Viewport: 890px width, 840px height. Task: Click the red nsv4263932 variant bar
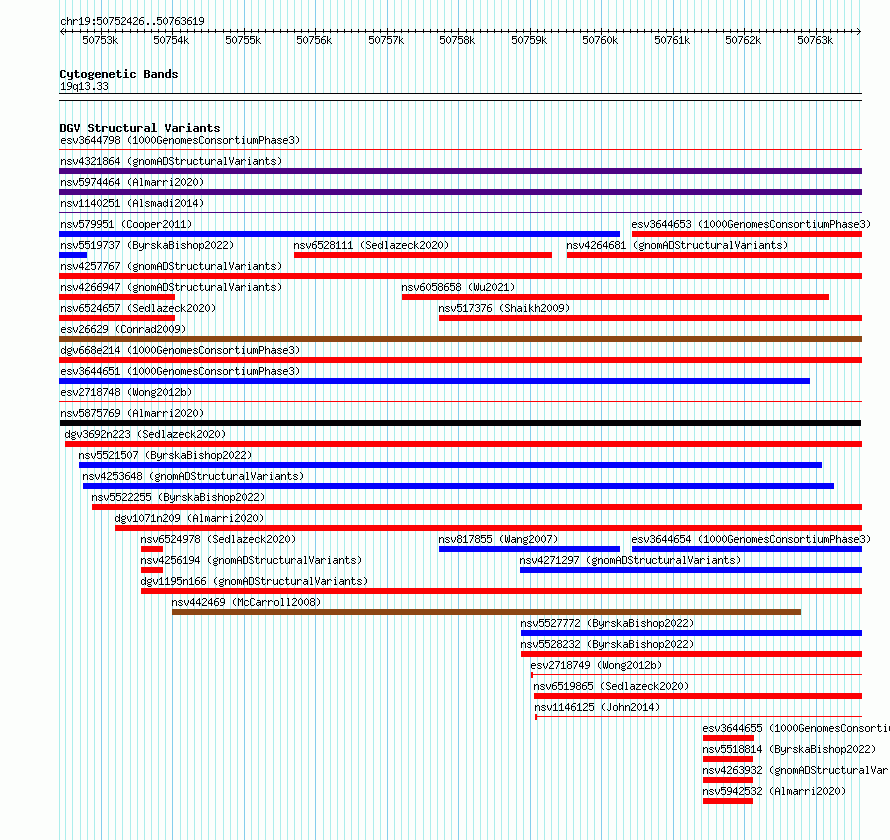pyautogui.click(x=728, y=780)
